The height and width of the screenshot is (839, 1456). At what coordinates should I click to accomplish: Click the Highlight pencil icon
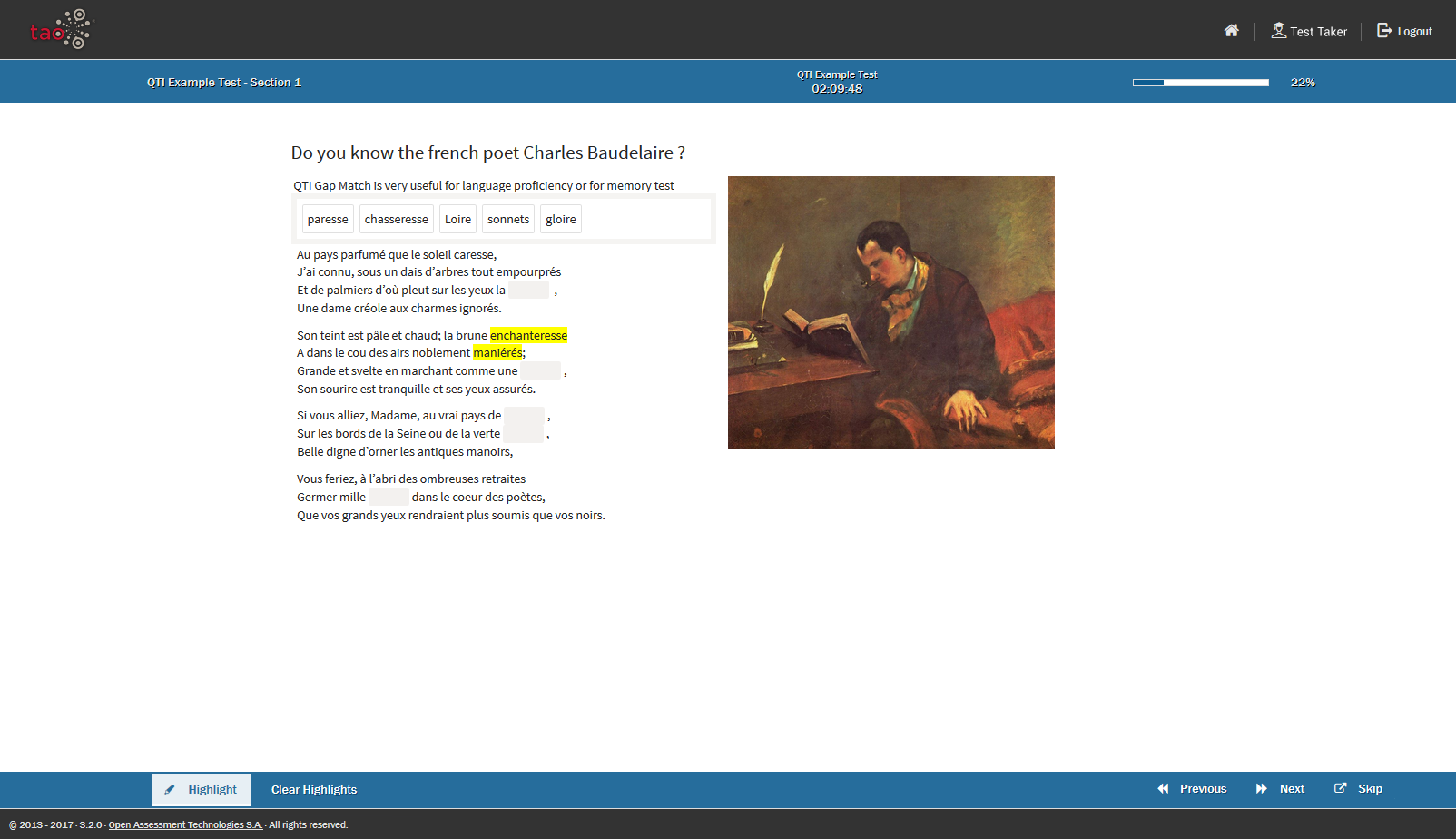click(x=170, y=790)
